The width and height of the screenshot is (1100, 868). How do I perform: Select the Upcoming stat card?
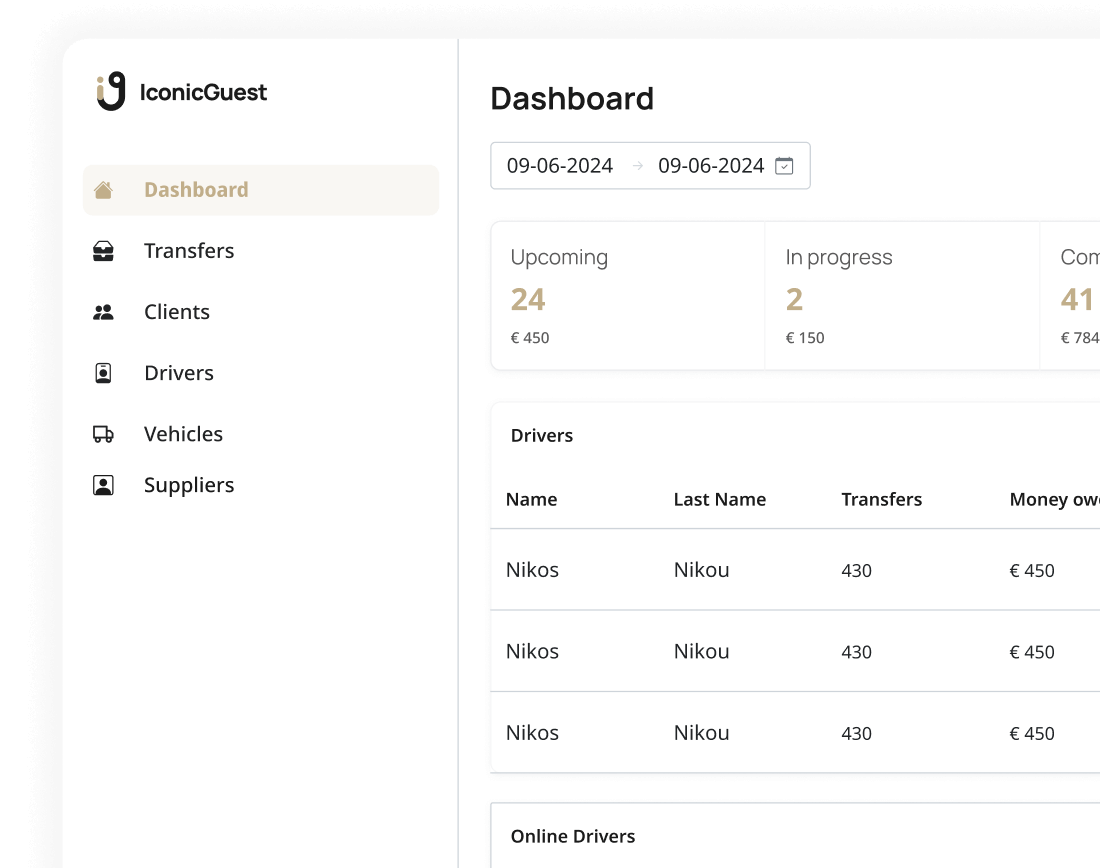pos(628,296)
